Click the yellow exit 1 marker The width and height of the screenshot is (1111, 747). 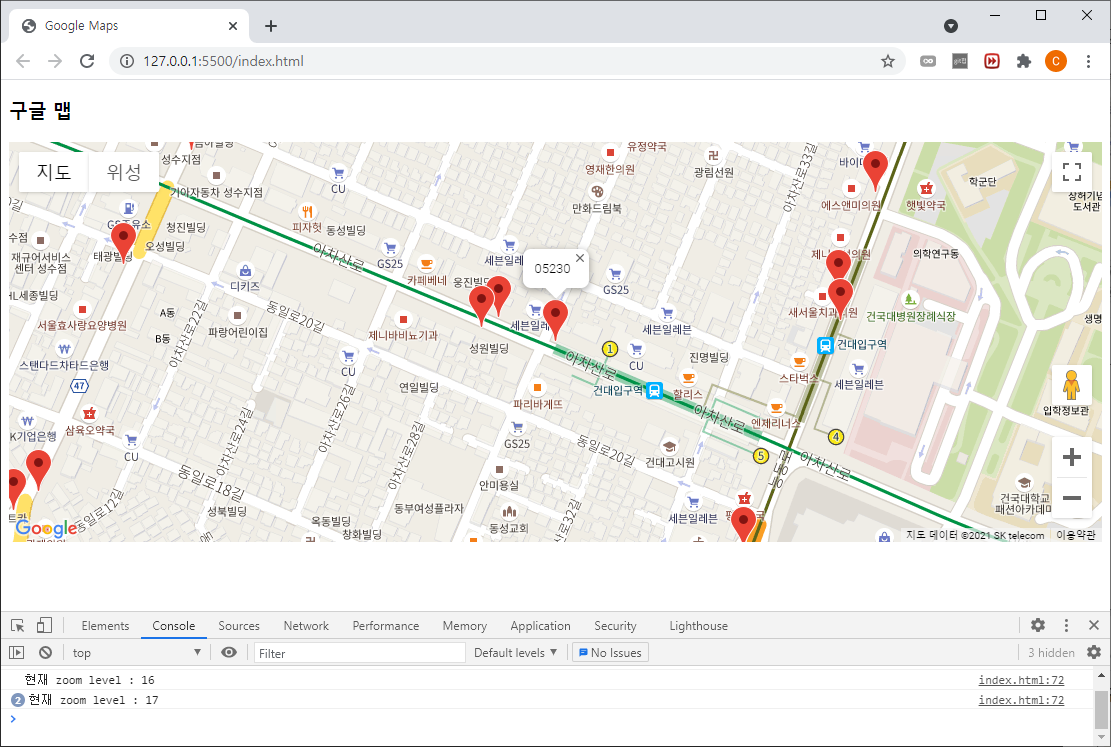610,349
